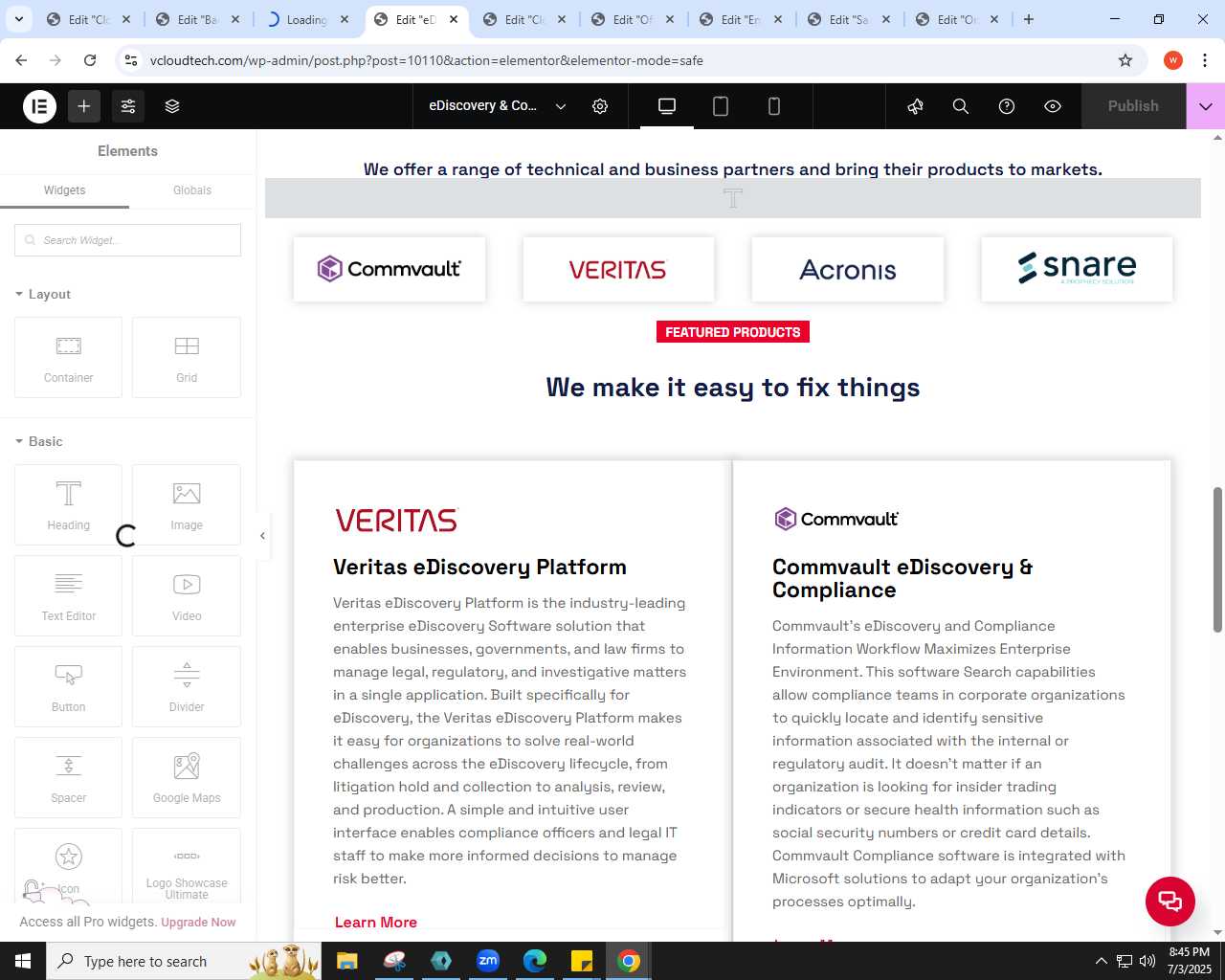
Task: Reload the page in Chrome
Action: 90,60
